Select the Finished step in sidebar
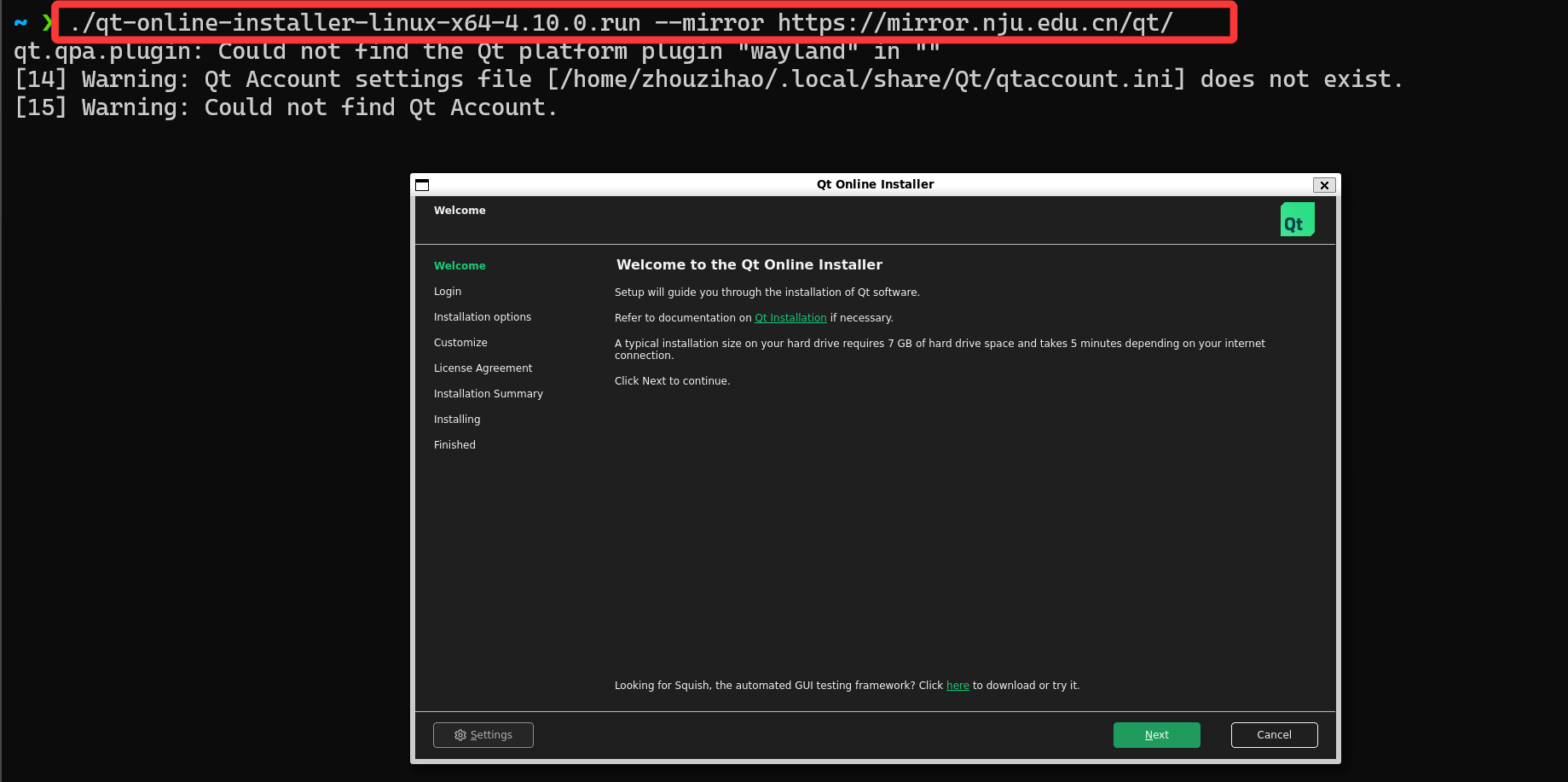Screen dimensions: 1568x782 coord(454,445)
